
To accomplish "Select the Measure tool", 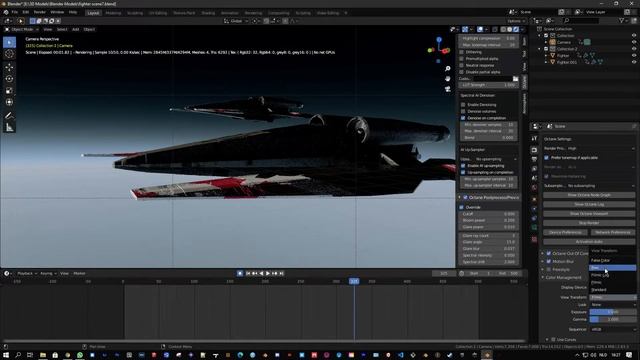I will tap(9, 128).
